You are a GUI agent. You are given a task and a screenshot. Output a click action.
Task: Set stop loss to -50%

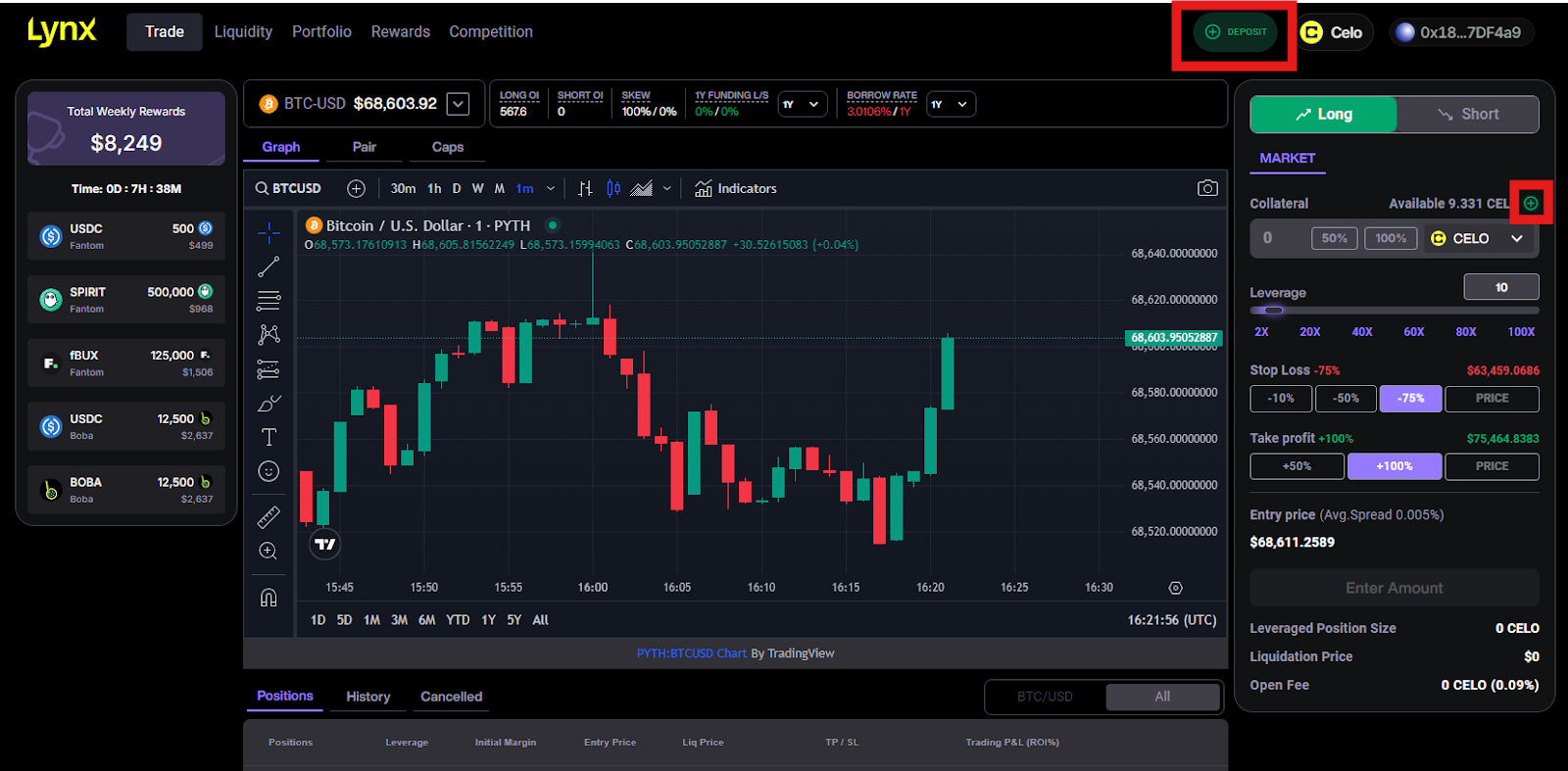pos(1346,399)
